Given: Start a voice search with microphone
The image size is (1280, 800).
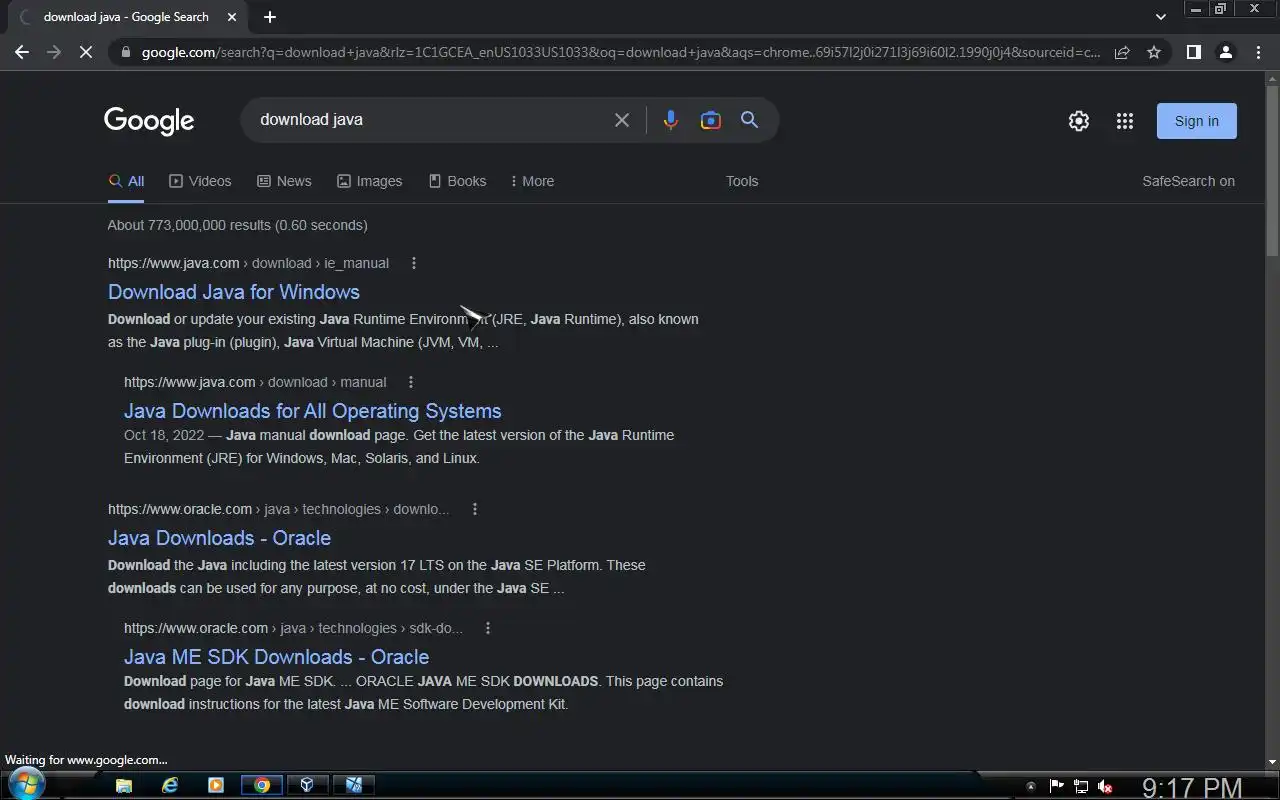Looking at the screenshot, I should (670, 120).
